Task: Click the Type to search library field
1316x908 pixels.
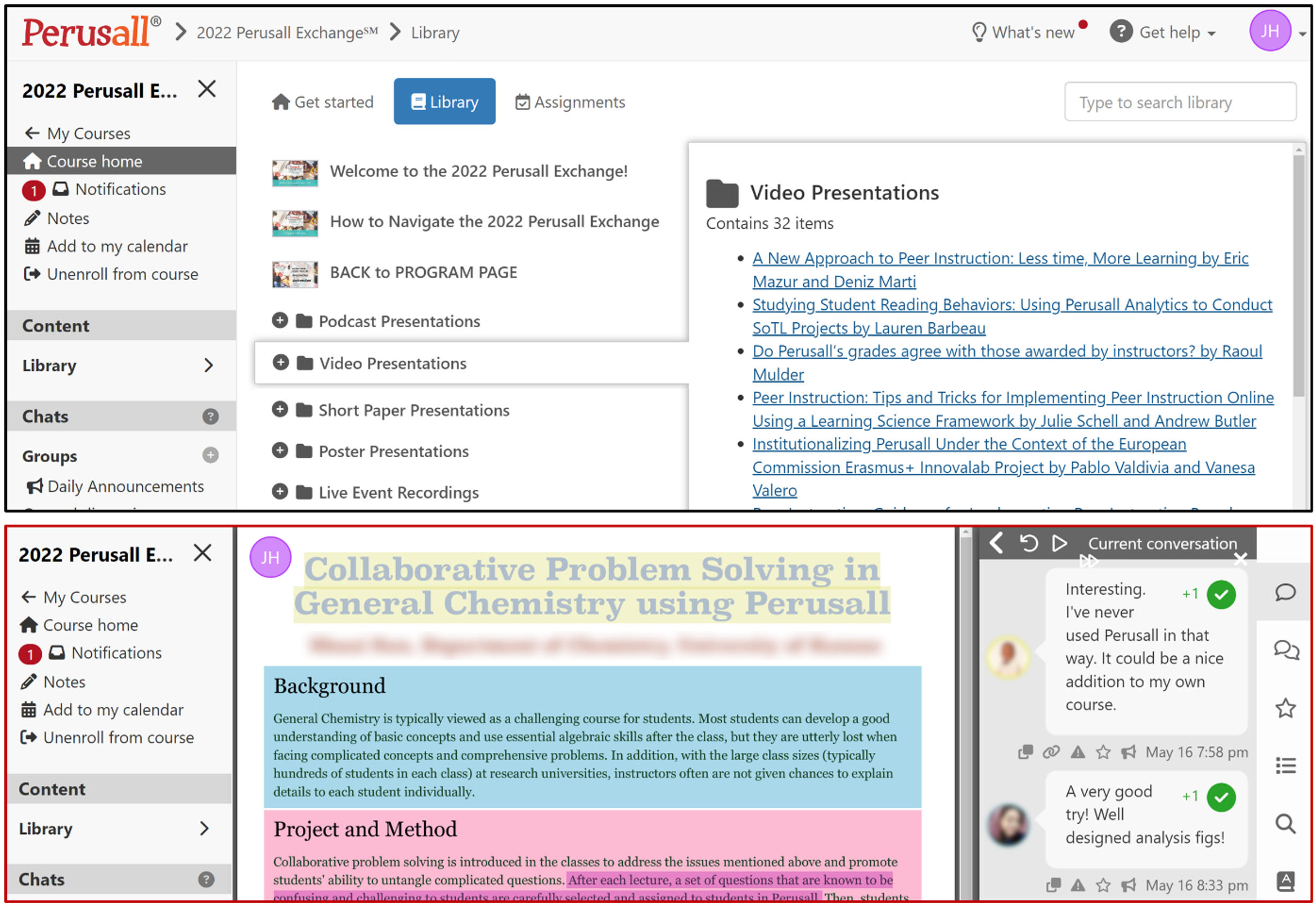Action: pyautogui.click(x=1180, y=102)
